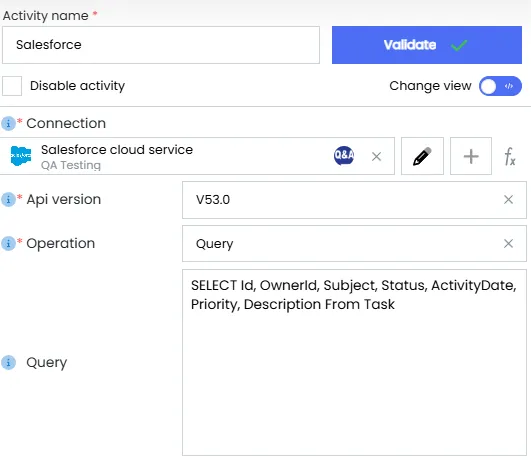Click the blue Validate button
This screenshot has height=466, width=531.
point(427,45)
